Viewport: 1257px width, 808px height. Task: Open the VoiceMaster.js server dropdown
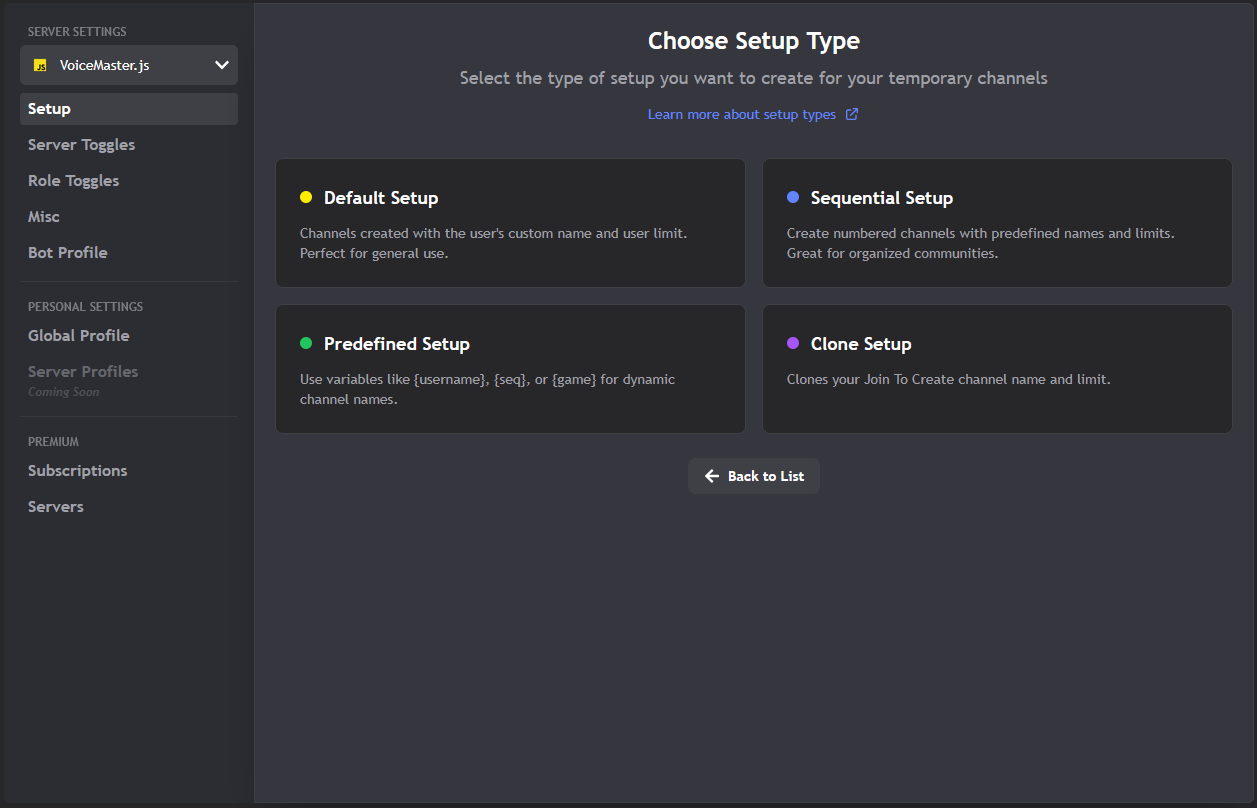[x=128, y=64]
